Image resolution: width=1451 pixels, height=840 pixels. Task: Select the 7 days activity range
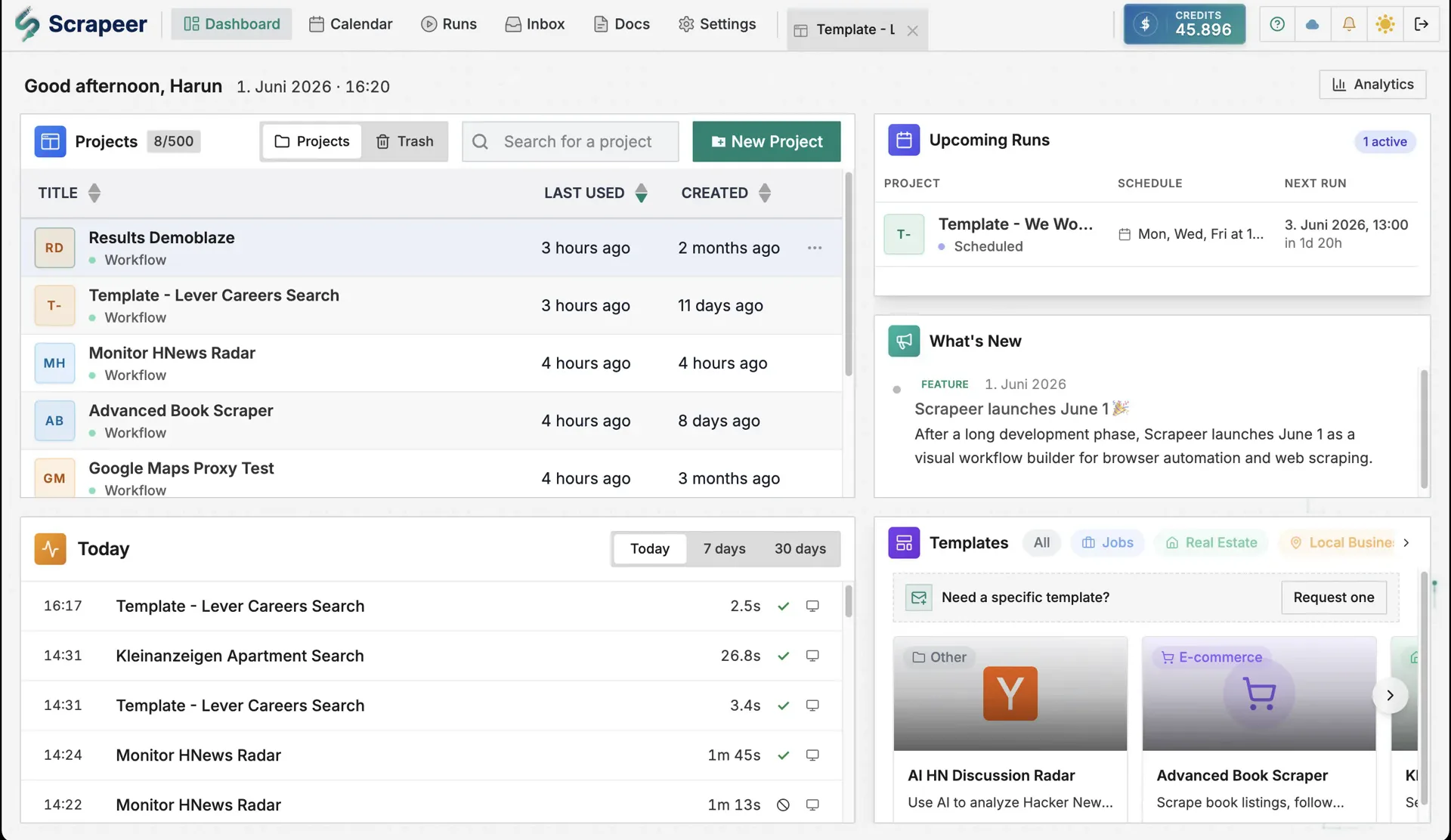coord(724,548)
